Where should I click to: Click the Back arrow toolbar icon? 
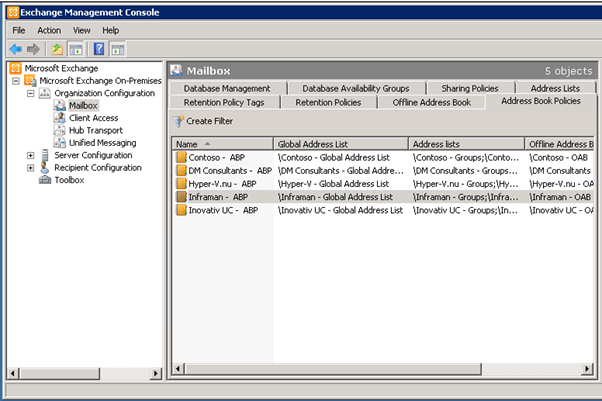[15, 48]
